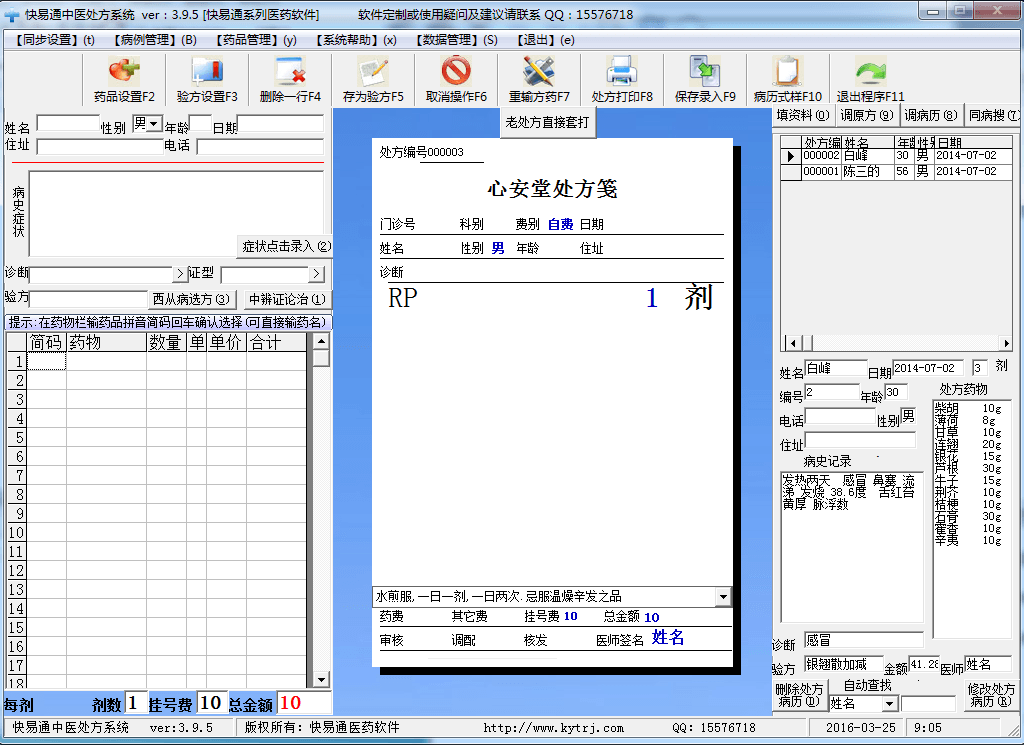Switch to 调原方 tab
The width and height of the screenshot is (1024, 745).
click(867, 116)
